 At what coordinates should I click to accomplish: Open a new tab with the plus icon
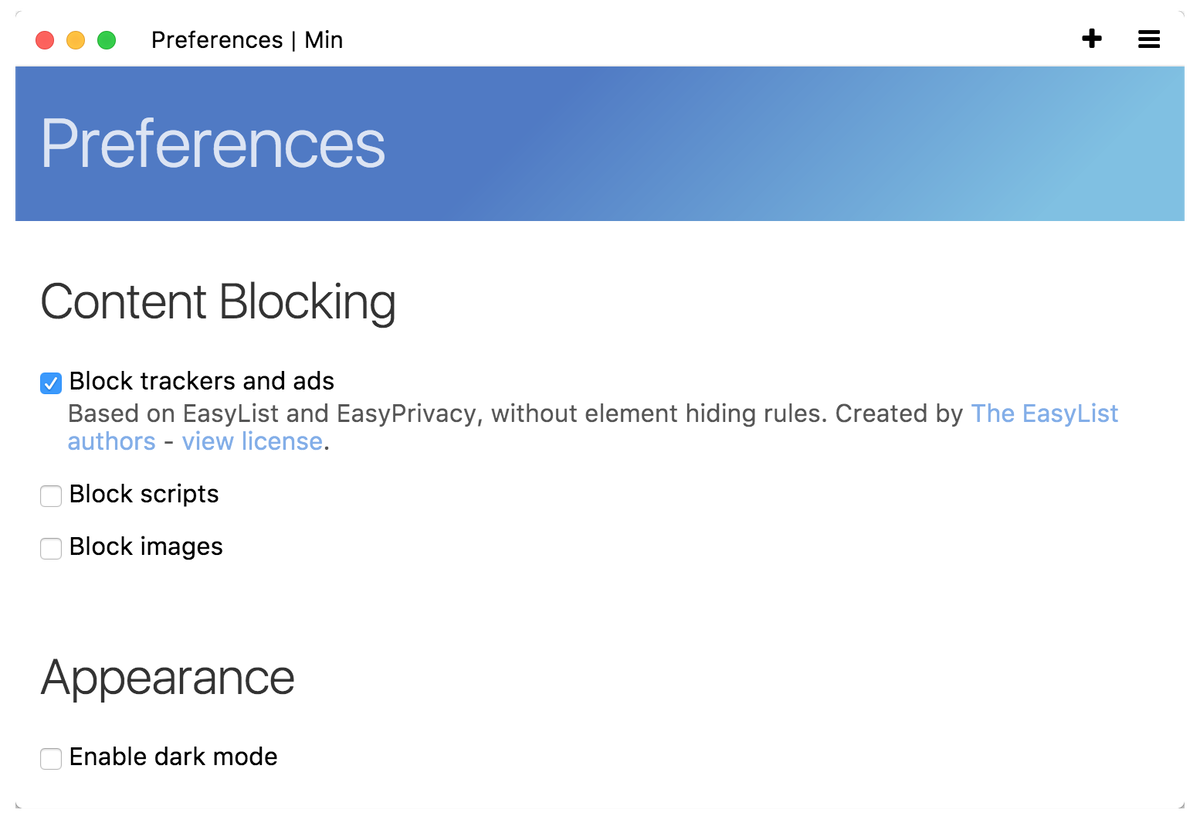1092,39
